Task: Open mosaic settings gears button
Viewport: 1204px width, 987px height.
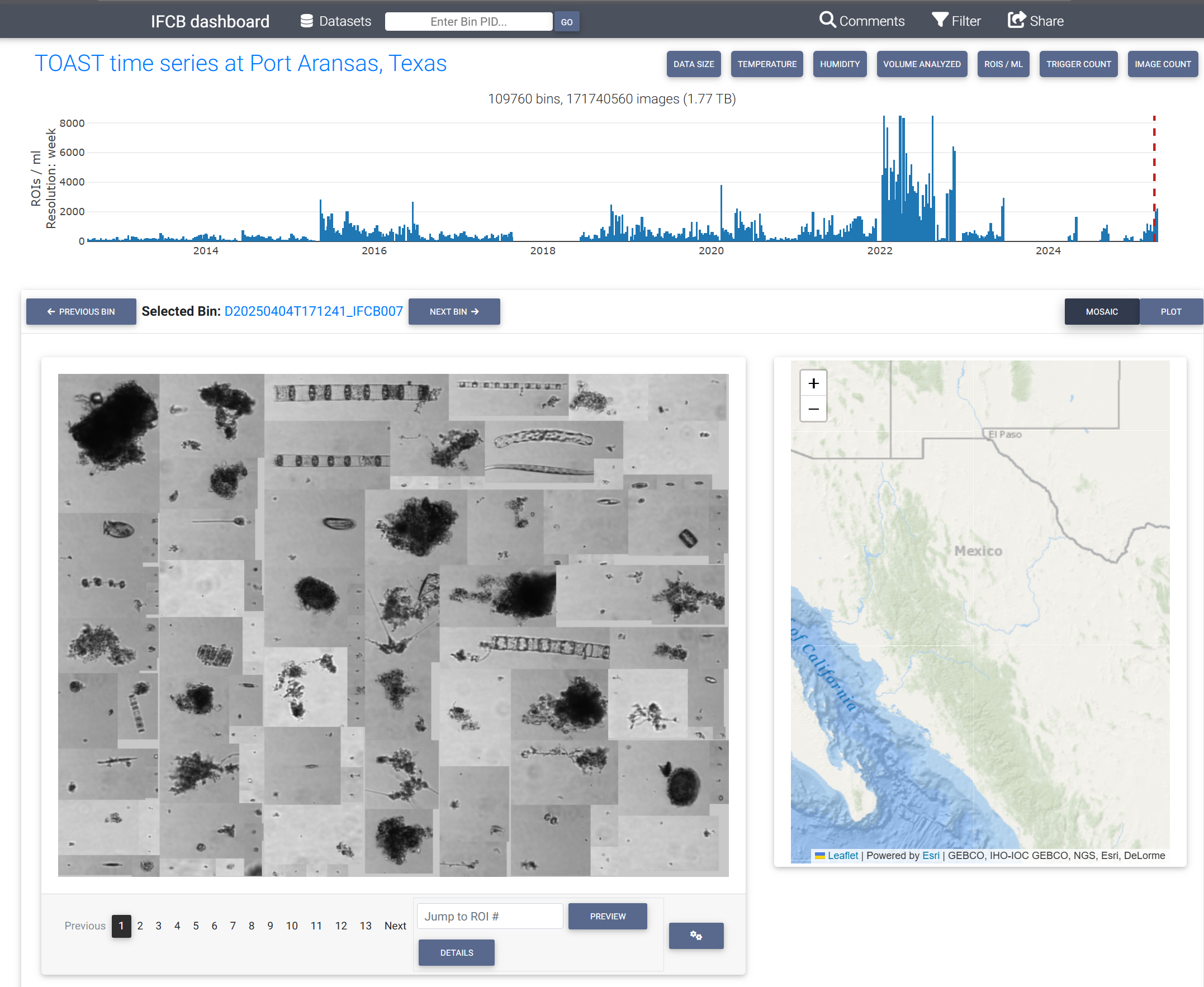Action: 696,935
